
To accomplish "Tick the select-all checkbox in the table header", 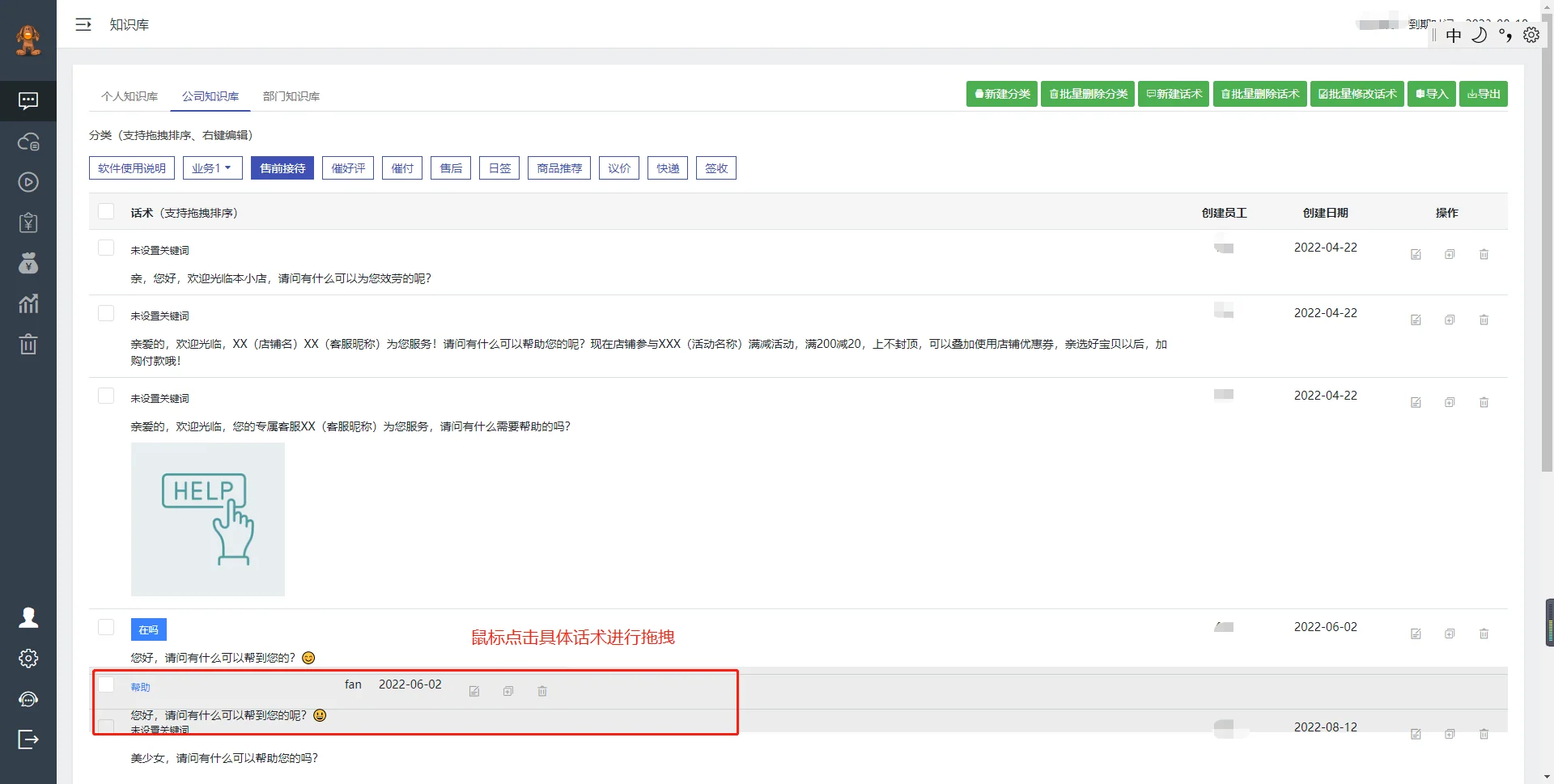I will click(x=106, y=211).
